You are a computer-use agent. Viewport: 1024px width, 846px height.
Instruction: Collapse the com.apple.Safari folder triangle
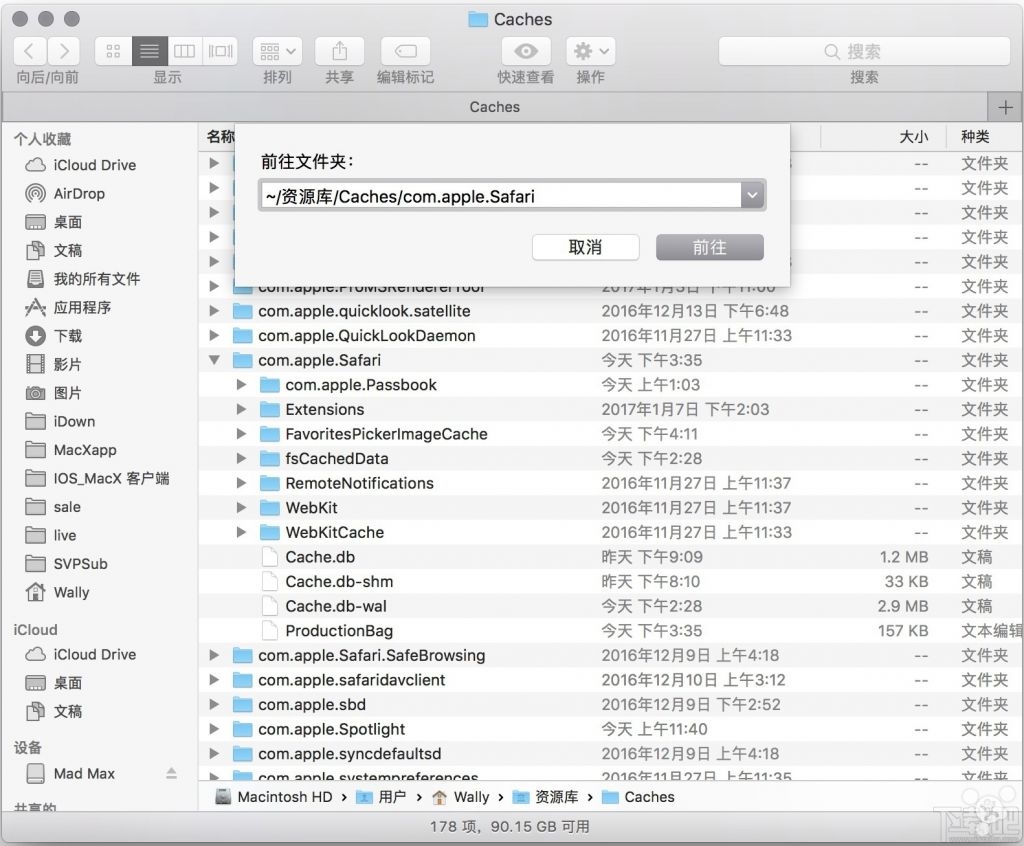pos(214,360)
